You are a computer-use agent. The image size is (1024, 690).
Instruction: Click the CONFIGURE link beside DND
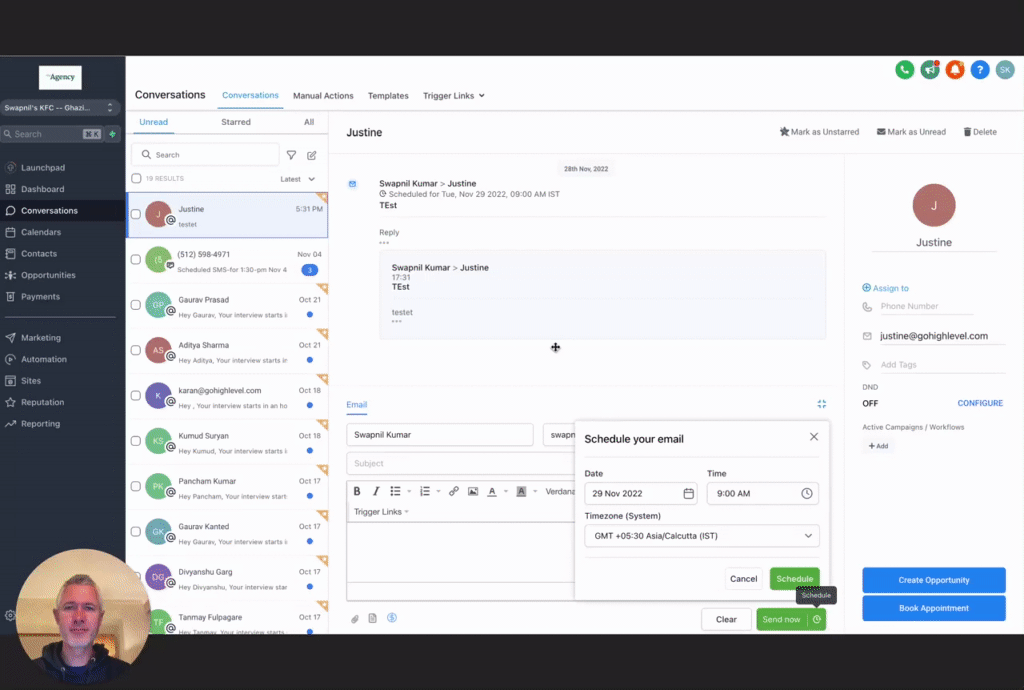pos(980,403)
